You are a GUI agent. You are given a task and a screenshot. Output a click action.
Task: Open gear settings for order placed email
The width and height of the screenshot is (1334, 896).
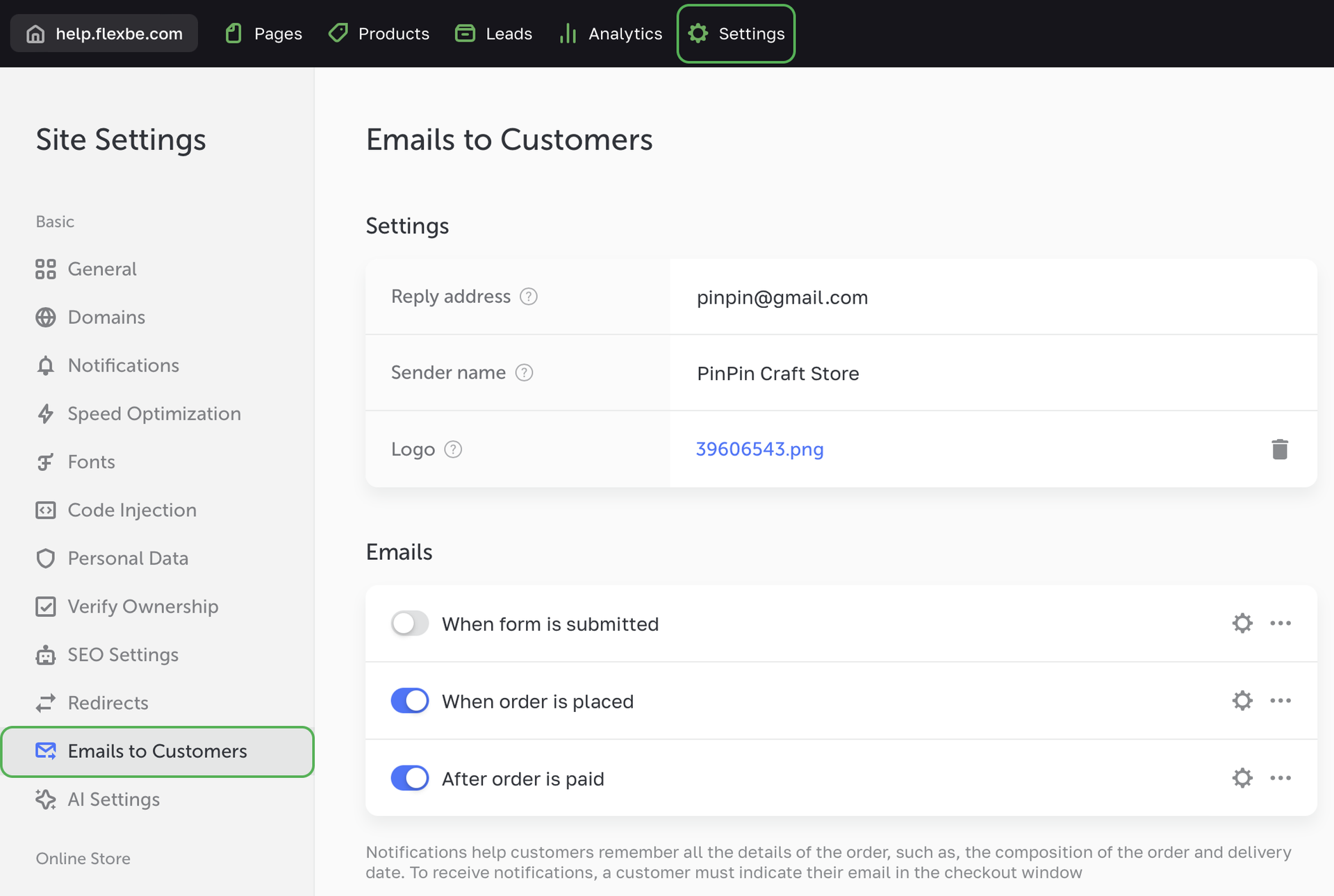(1242, 700)
